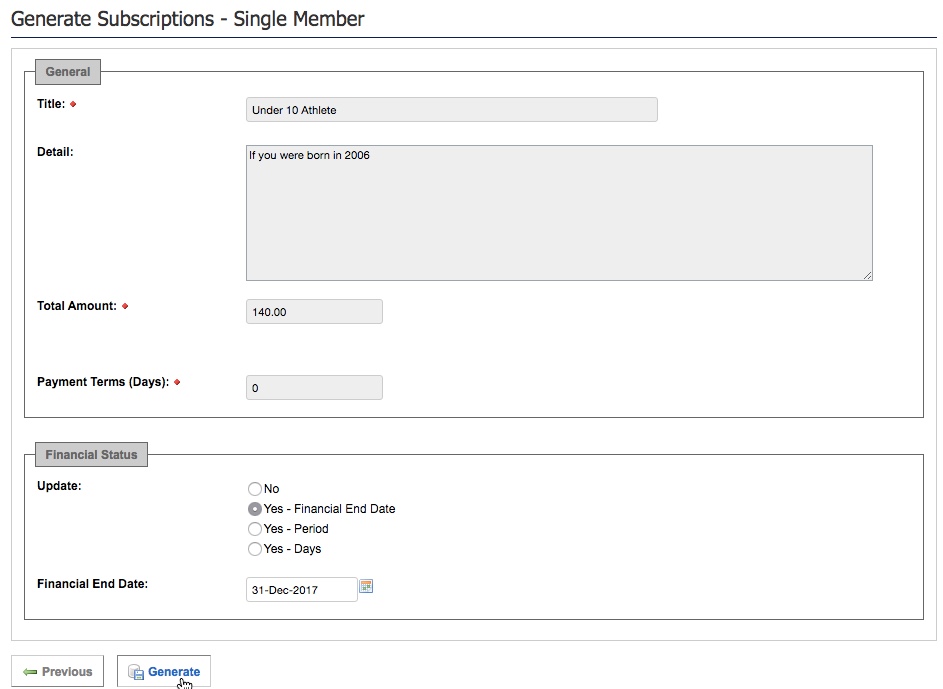This screenshot has width=943, height=689.
Task: Click the "Update:" field label
Action: point(59,486)
